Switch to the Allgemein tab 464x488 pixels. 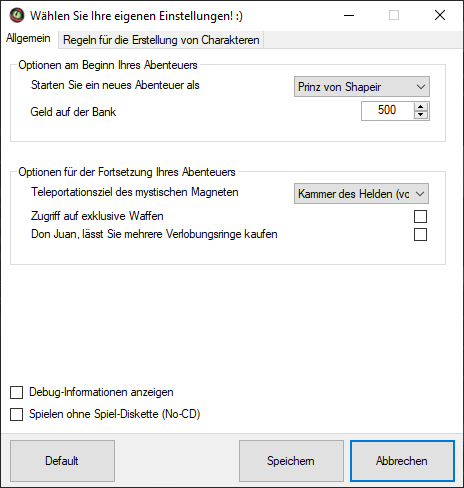pos(29,39)
